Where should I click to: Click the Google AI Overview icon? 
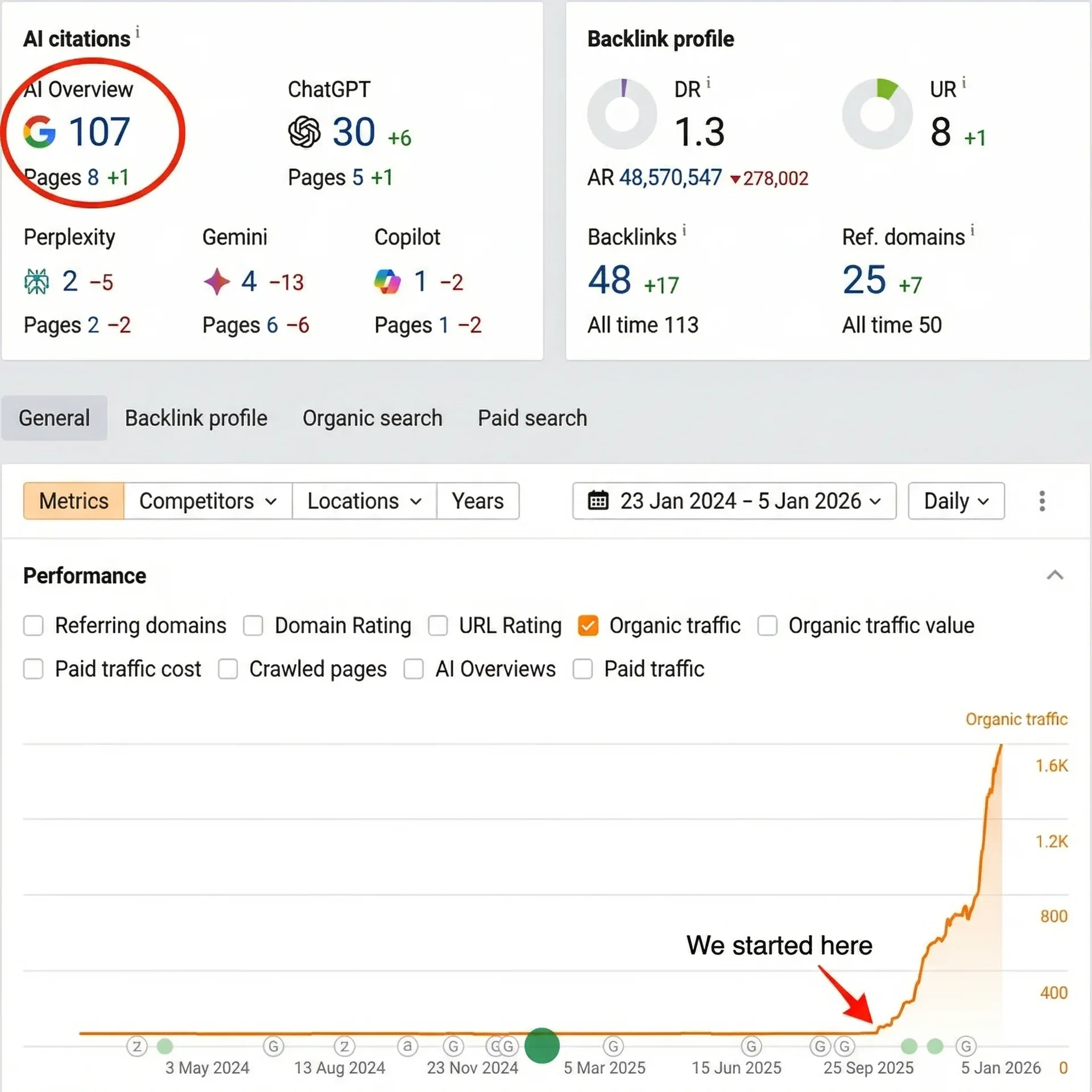(x=39, y=132)
